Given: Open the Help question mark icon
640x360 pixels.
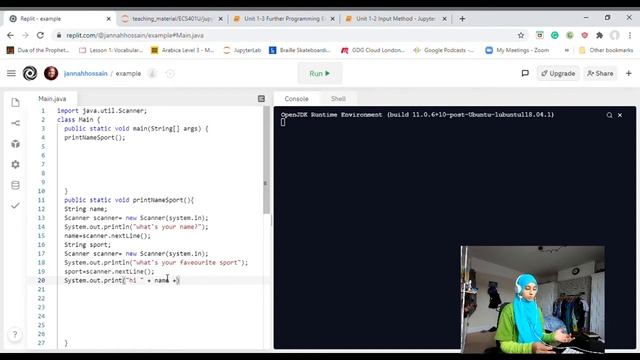Looking at the screenshot, I should (x=15, y=335).
